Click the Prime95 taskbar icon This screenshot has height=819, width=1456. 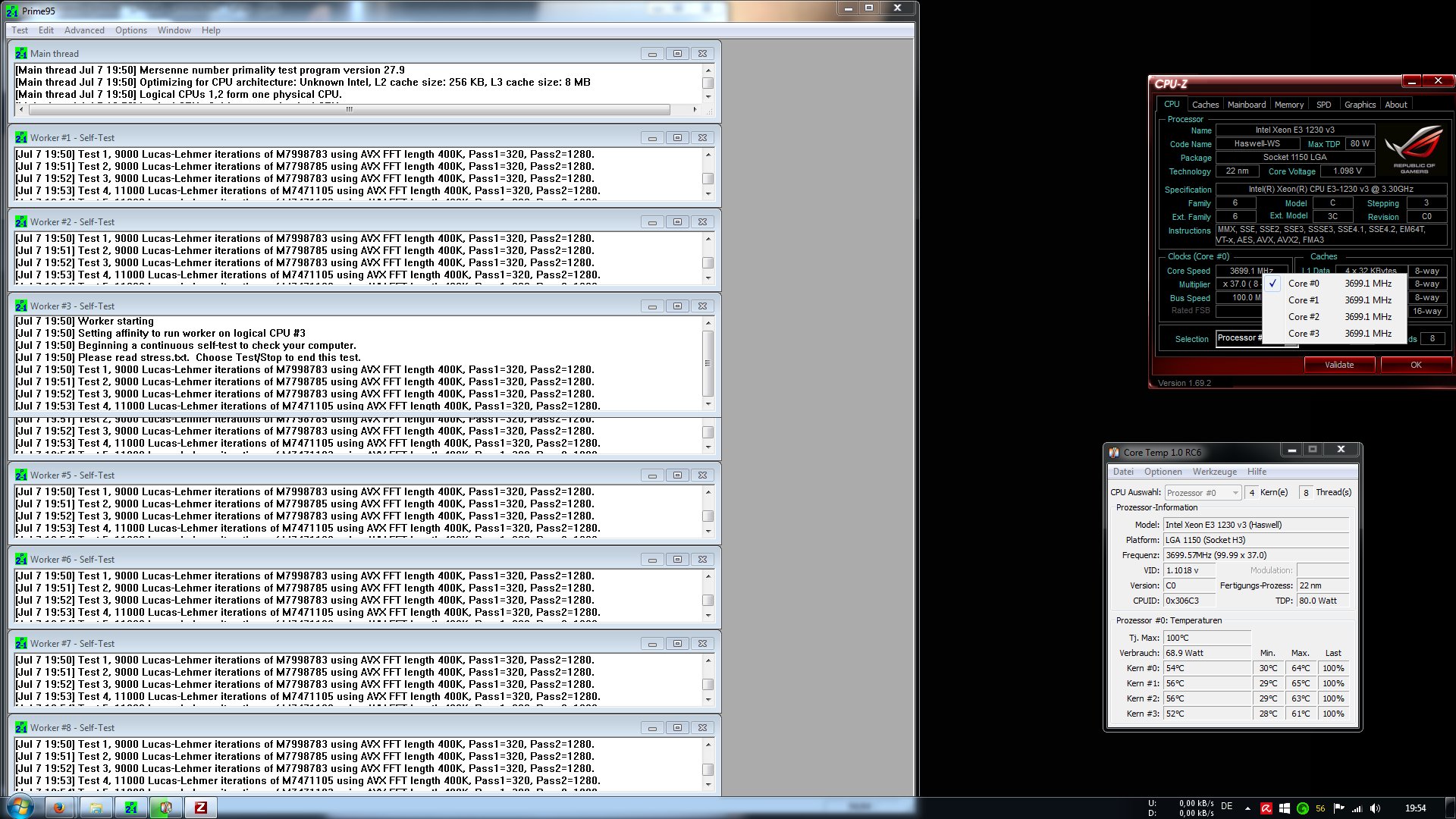[131, 808]
